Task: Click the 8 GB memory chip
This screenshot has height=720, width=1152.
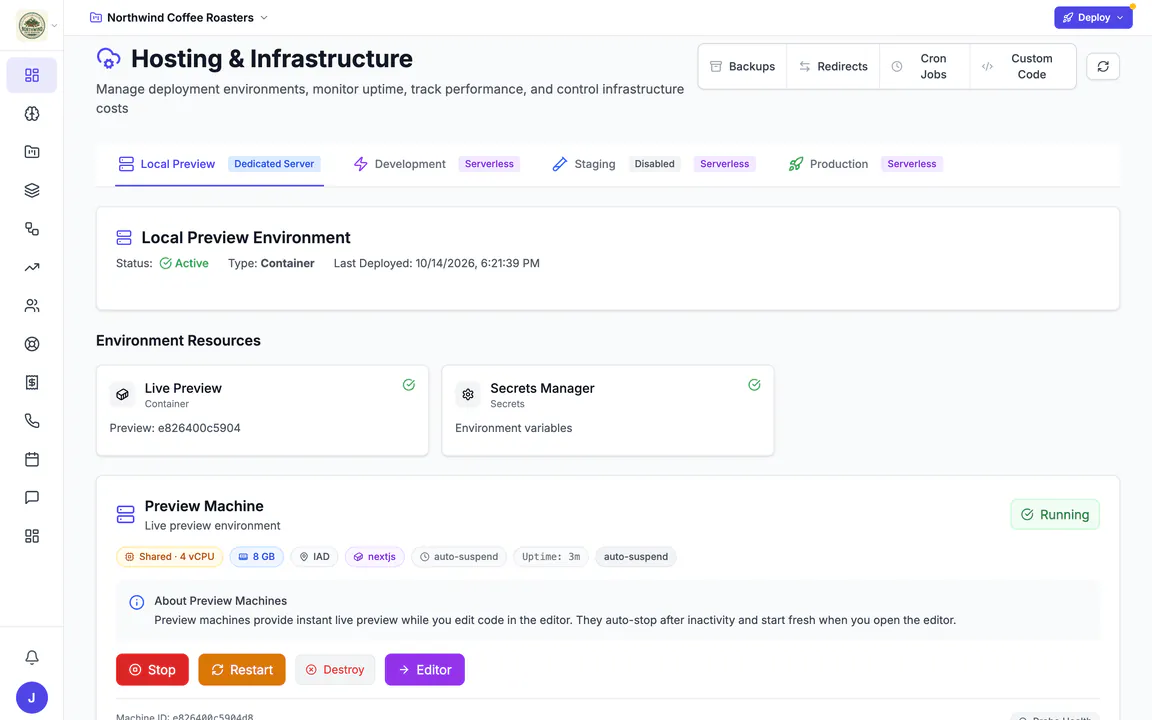Action: tap(256, 557)
